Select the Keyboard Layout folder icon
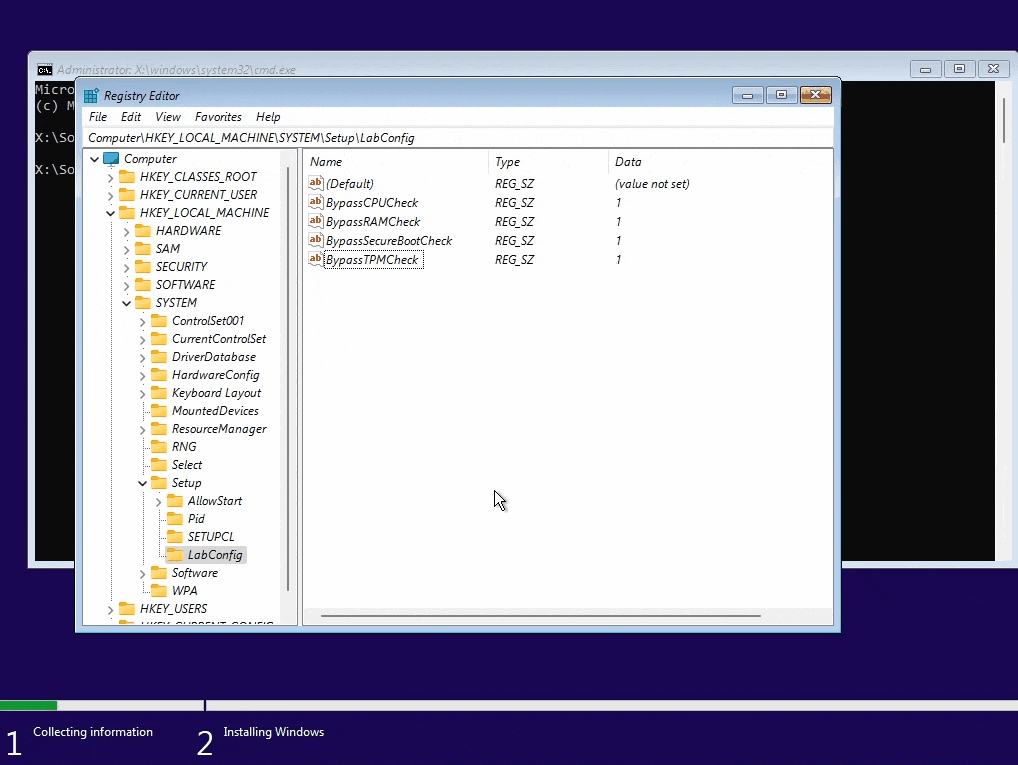Image resolution: width=1018 pixels, height=765 pixels. [159, 392]
